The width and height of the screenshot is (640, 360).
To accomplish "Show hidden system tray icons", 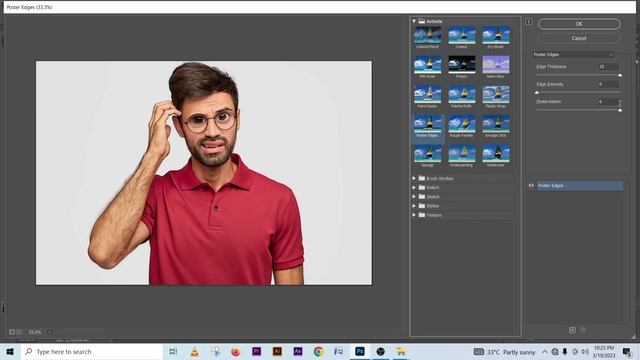I will [545, 351].
